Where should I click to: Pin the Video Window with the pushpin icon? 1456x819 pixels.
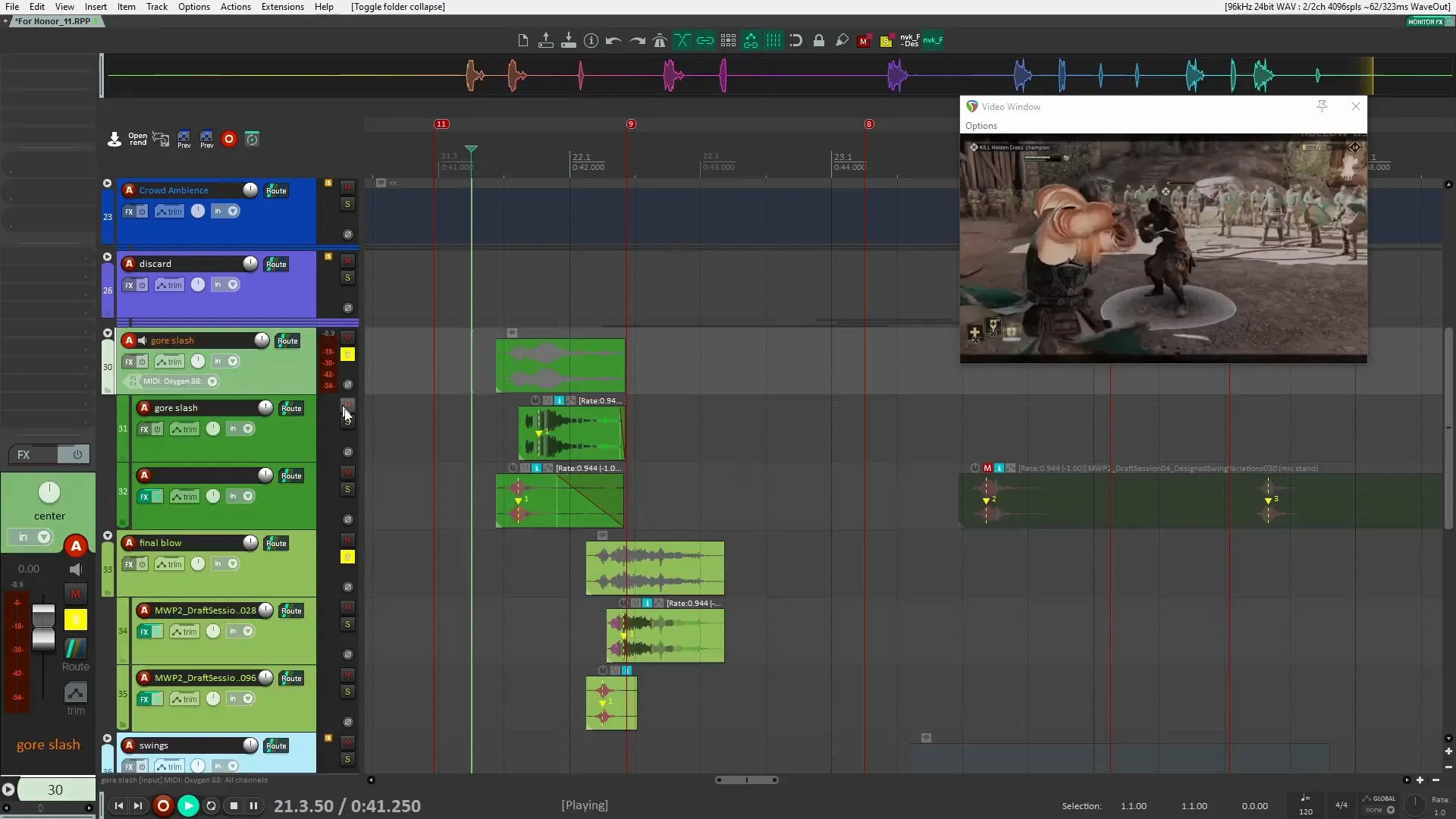(1322, 106)
